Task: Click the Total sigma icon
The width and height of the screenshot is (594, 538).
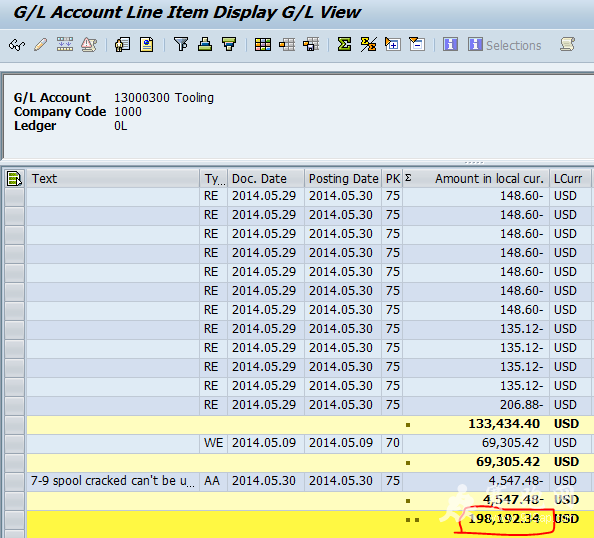Action: pyautogui.click(x=344, y=44)
